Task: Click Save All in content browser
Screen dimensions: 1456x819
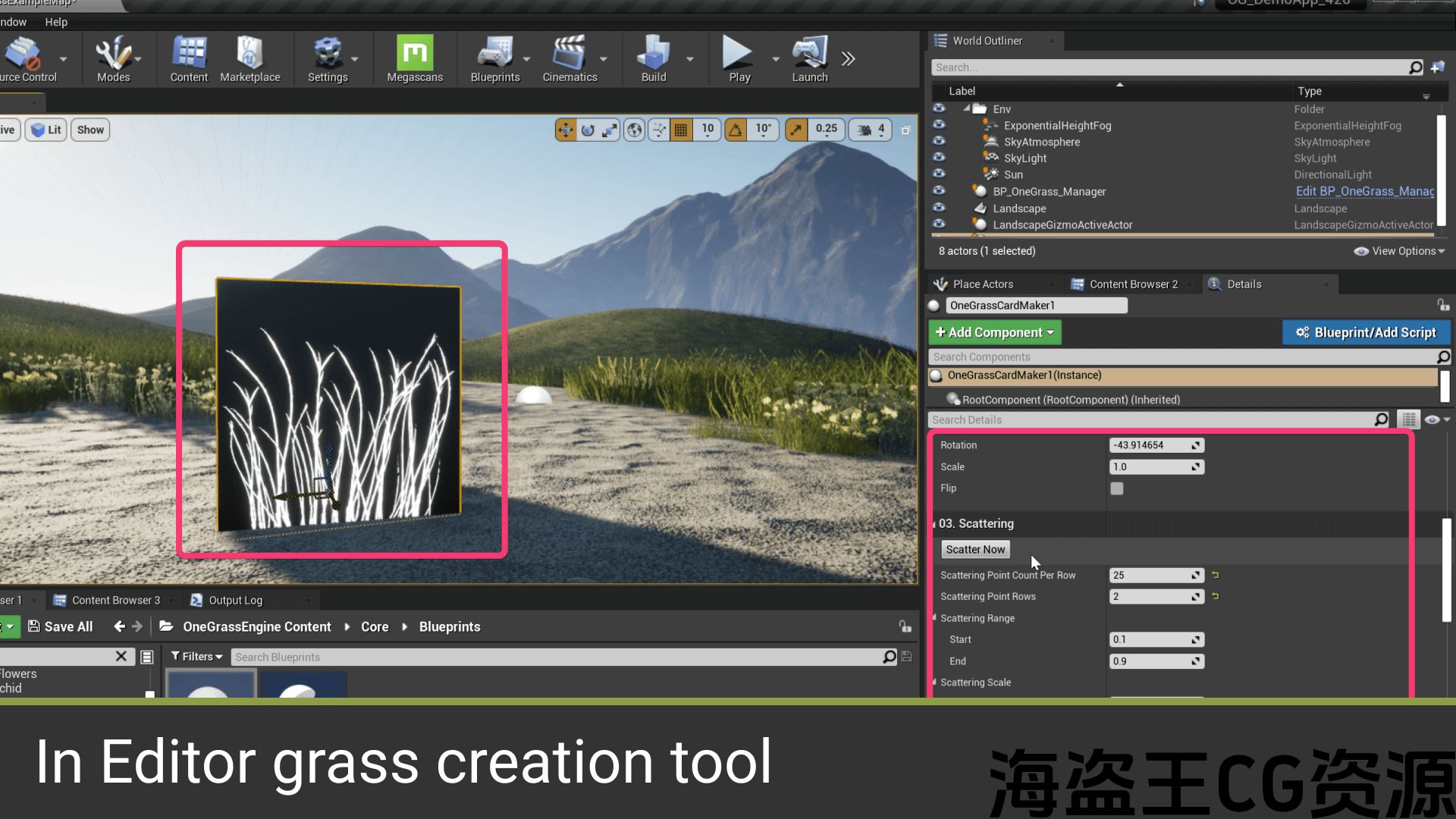Action: click(x=61, y=626)
